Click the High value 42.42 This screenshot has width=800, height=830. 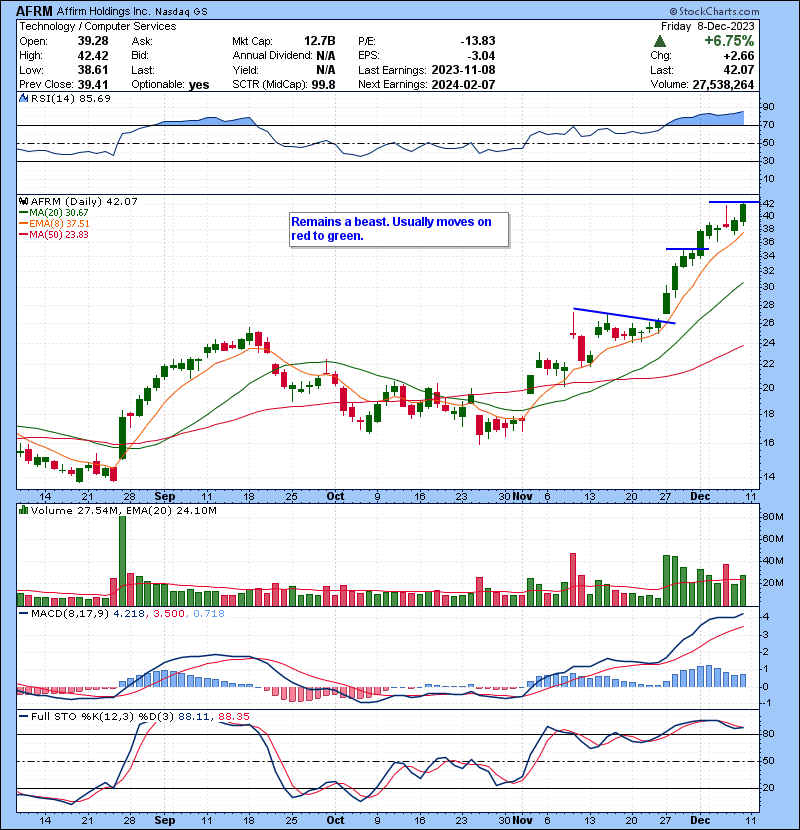(x=93, y=56)
